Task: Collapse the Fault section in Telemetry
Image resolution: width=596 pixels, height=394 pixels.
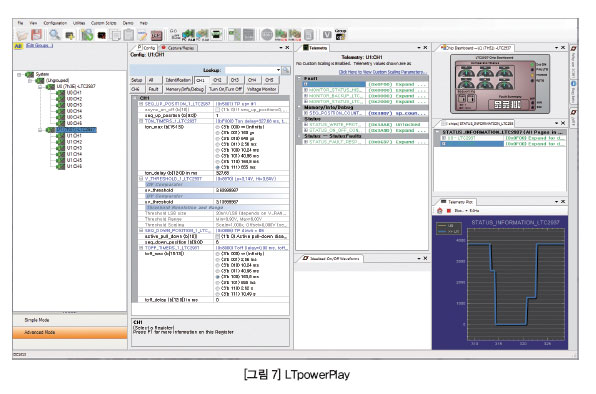Action: 299,78
